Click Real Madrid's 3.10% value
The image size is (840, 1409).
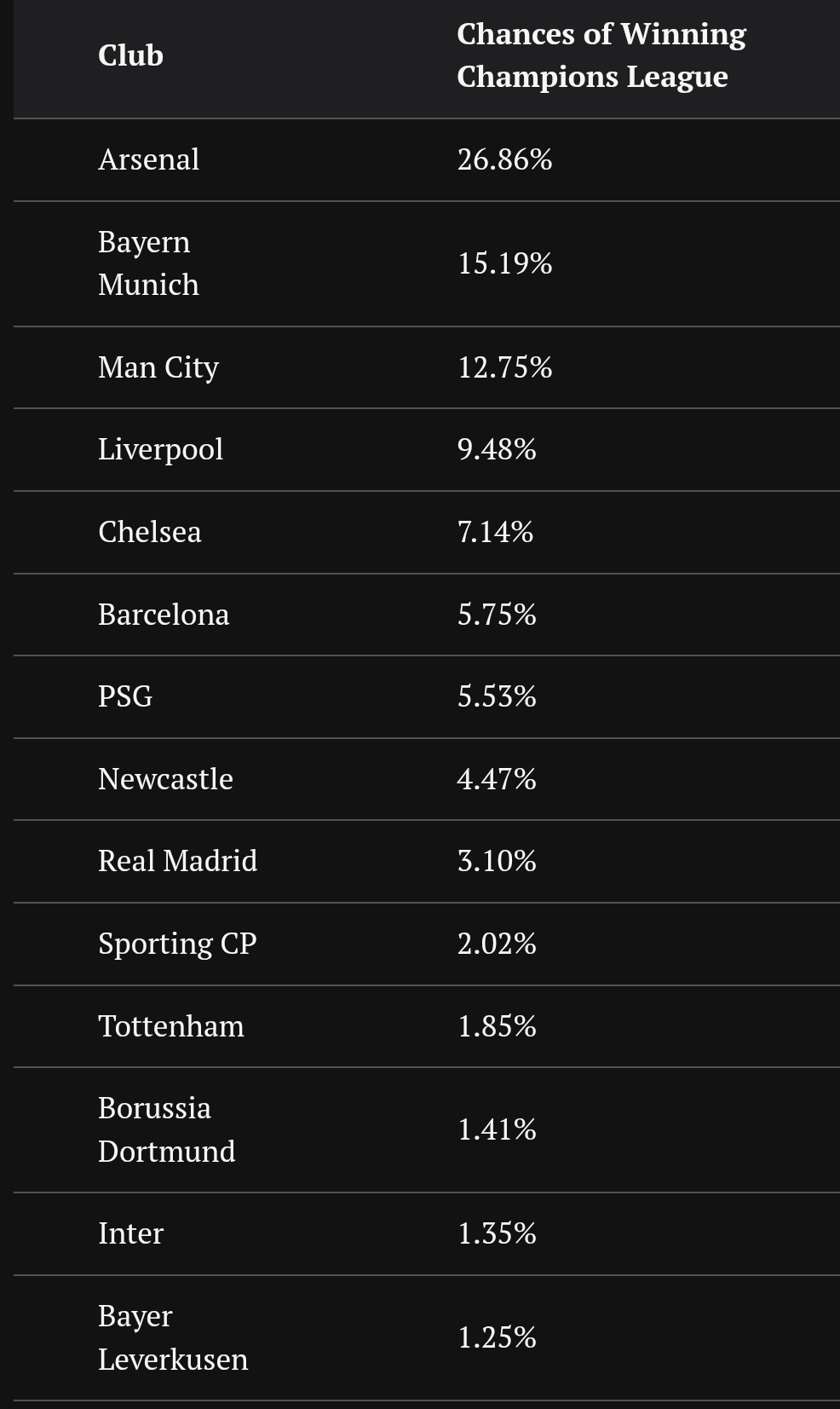497,861
